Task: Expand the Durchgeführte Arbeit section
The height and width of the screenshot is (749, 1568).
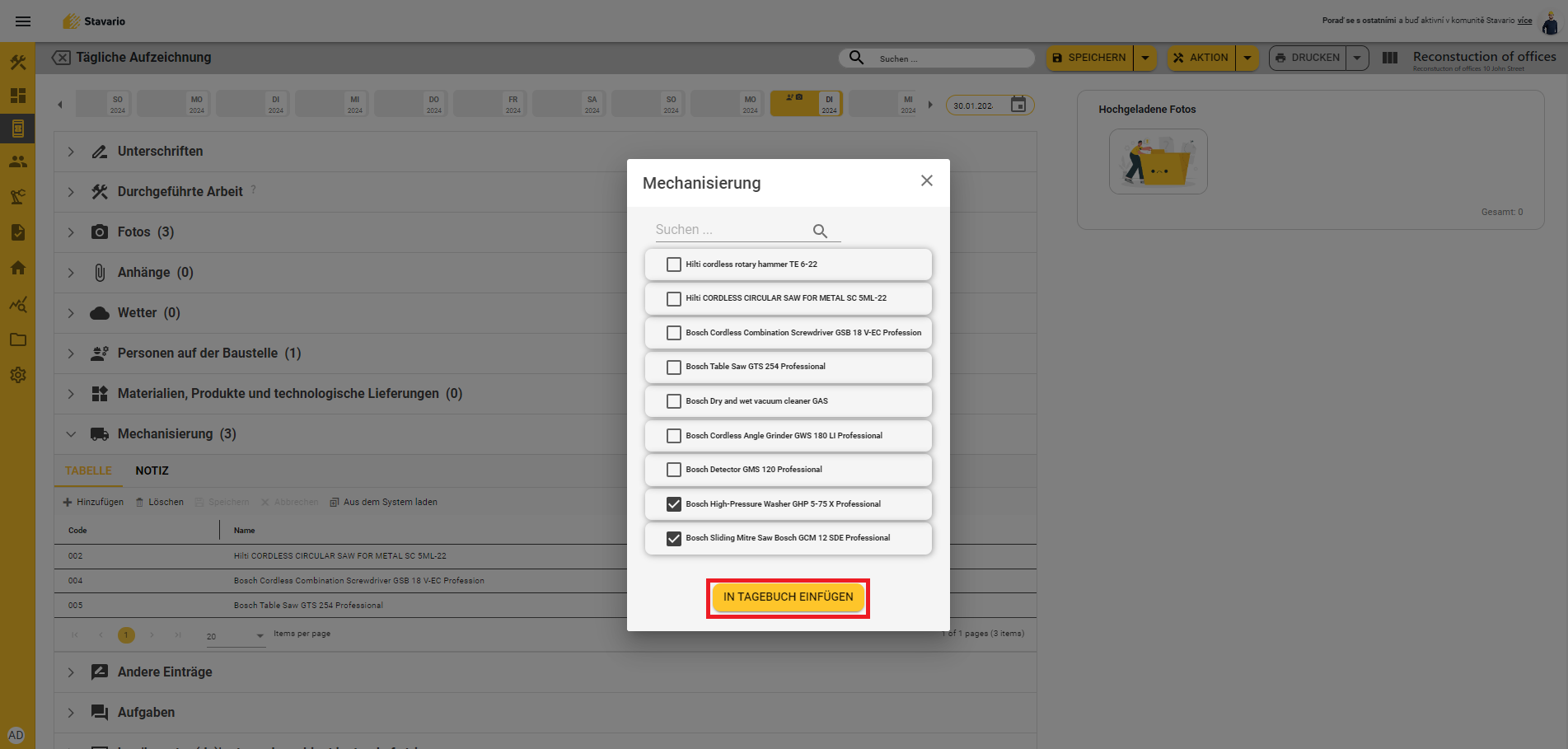Action: (71, 192)
